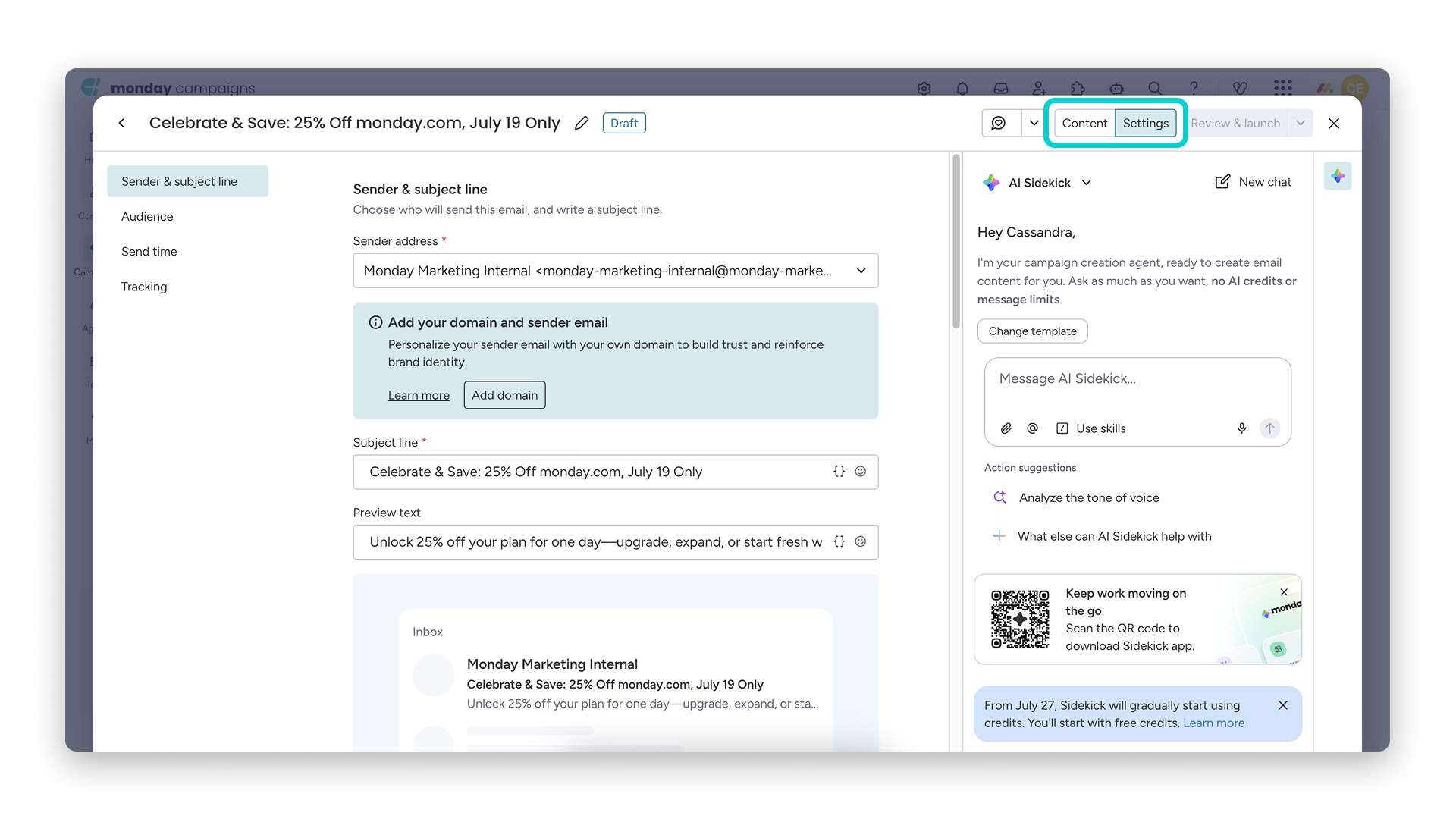1456x819 pixels.
Task: Open the comments chat bubble icon
Action: 999,123
